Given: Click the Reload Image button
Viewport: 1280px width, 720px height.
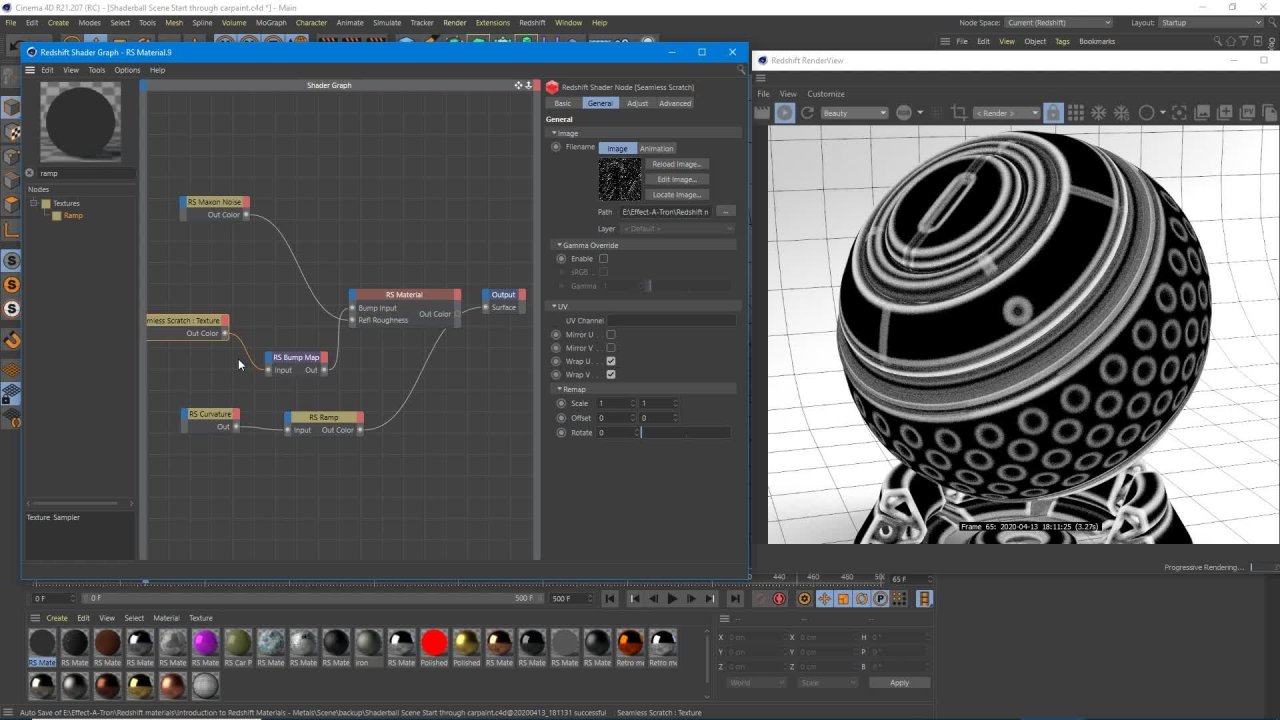Looking at the screenshot, I should [x=677, y=164].
